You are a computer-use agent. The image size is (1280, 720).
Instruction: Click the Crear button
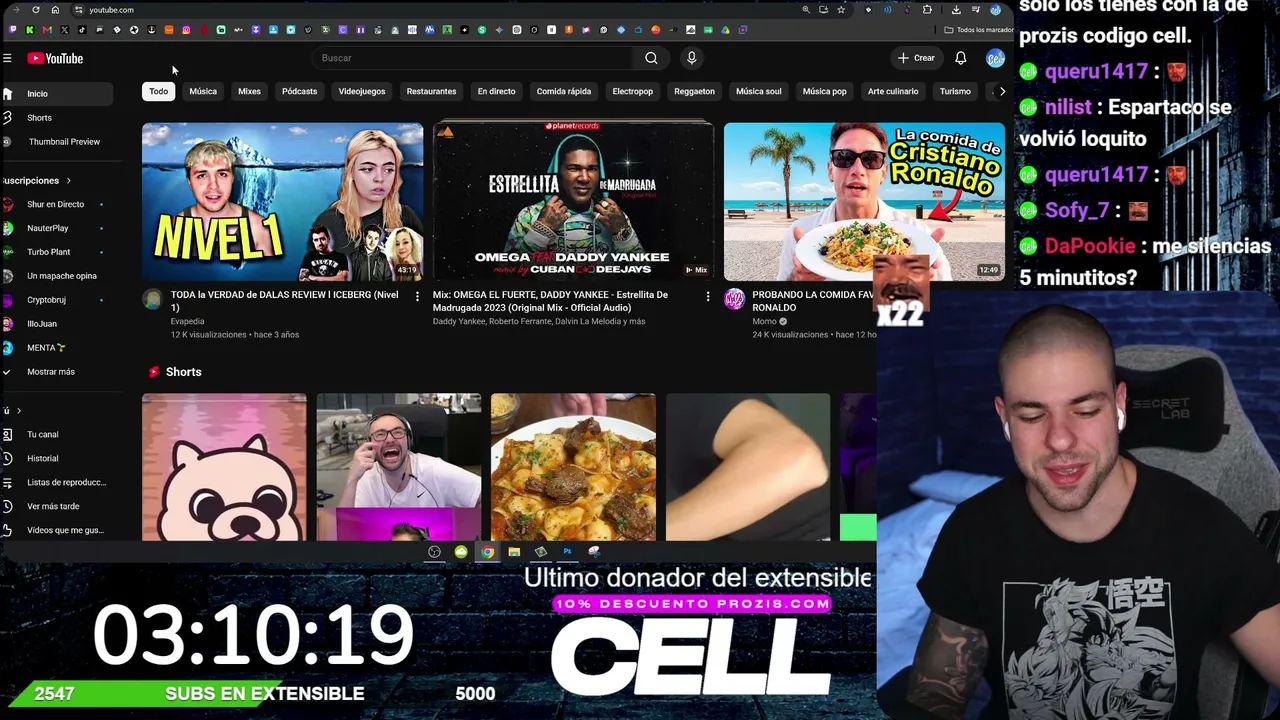tap(916, 58)
